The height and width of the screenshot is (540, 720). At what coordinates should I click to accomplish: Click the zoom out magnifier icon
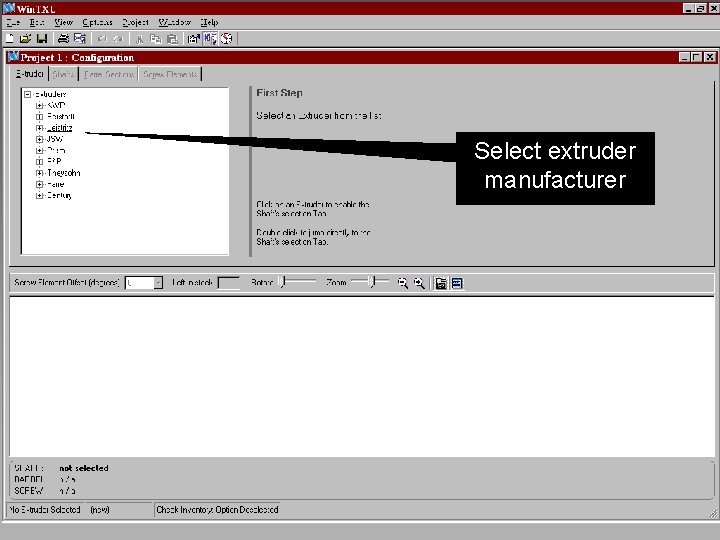[x=403, y=283]
